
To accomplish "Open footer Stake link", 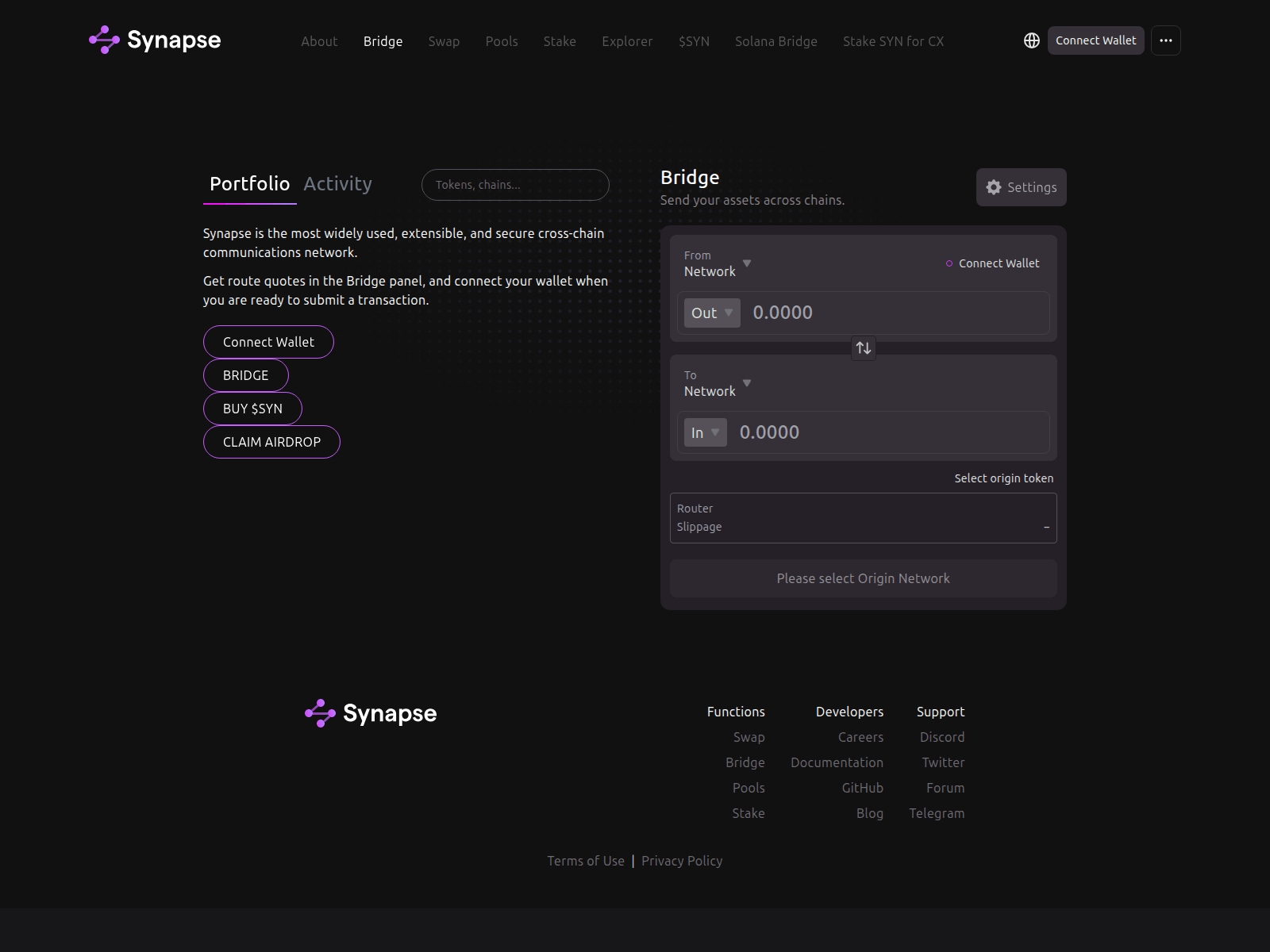I will point(748,813).
